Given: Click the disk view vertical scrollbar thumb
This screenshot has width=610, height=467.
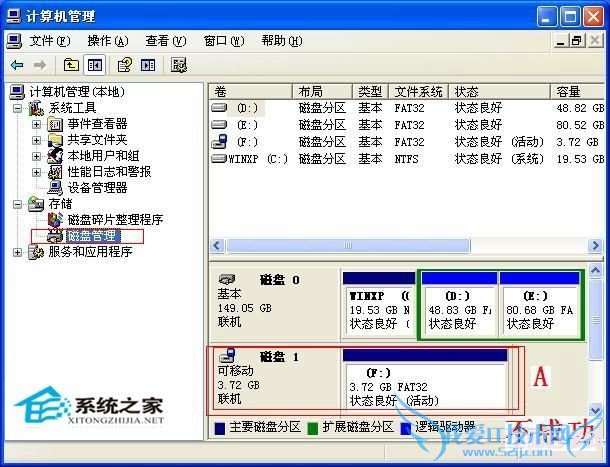Looking at the screenshot, I should click(x=596, y=320).
